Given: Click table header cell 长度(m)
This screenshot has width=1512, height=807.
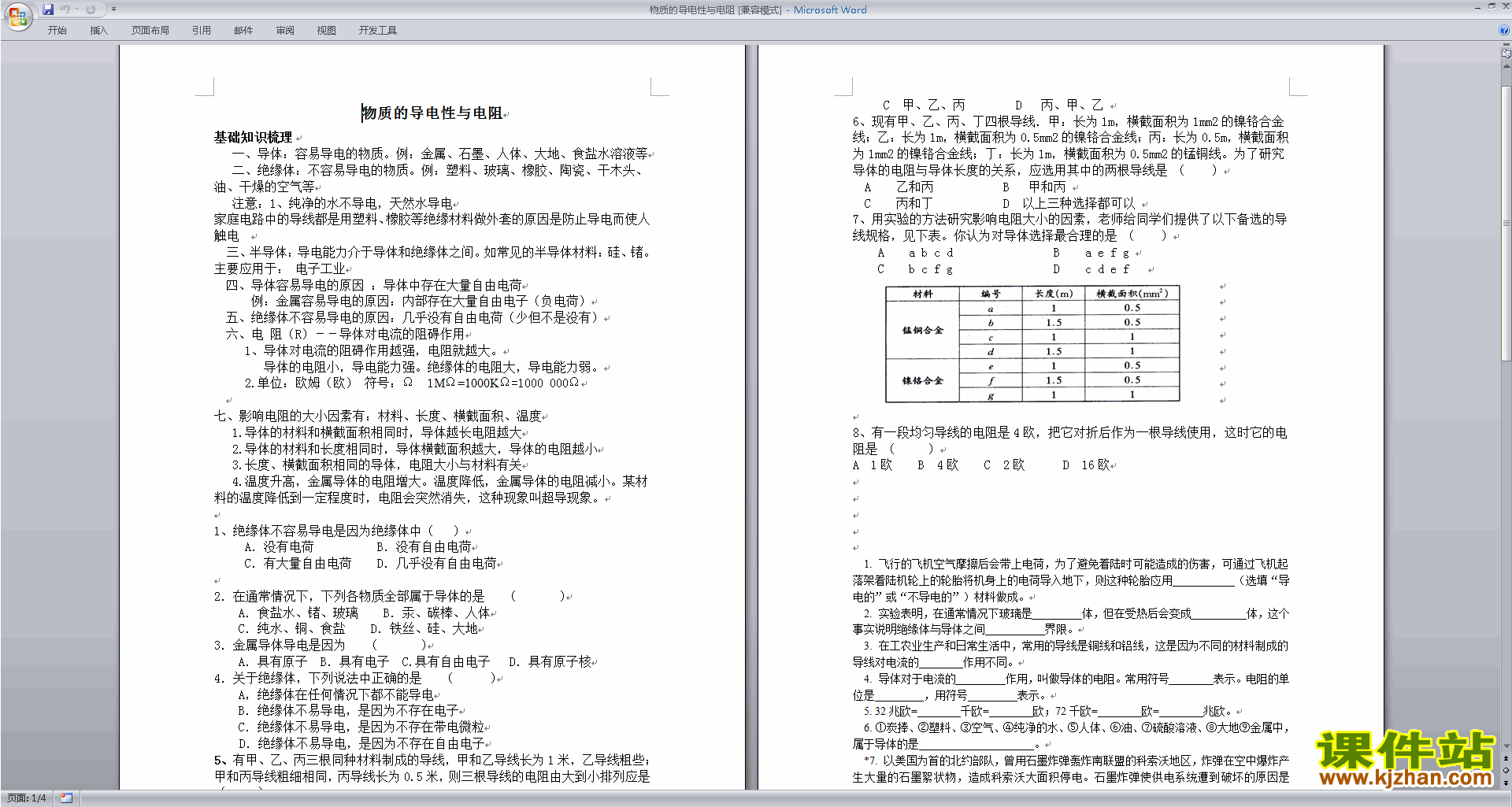Looking at the screenshot, I should click(1053, 294).
